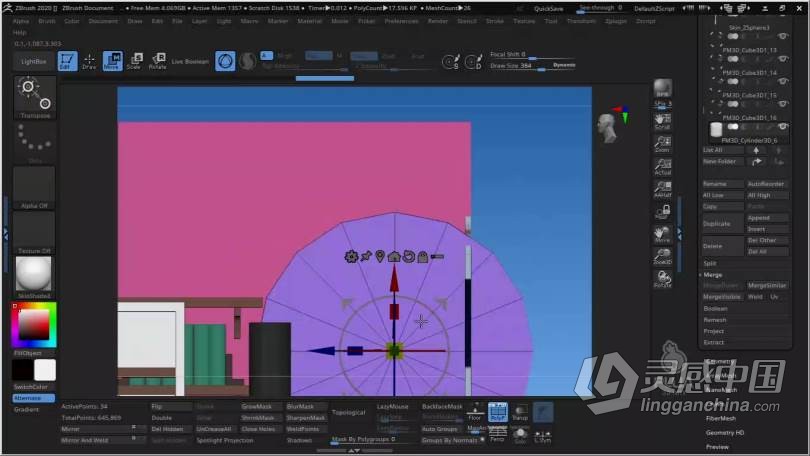The height and width of the screenshot is (456, 810).
Task: Click the gizmo sticky pin icon
Action: 366,256
